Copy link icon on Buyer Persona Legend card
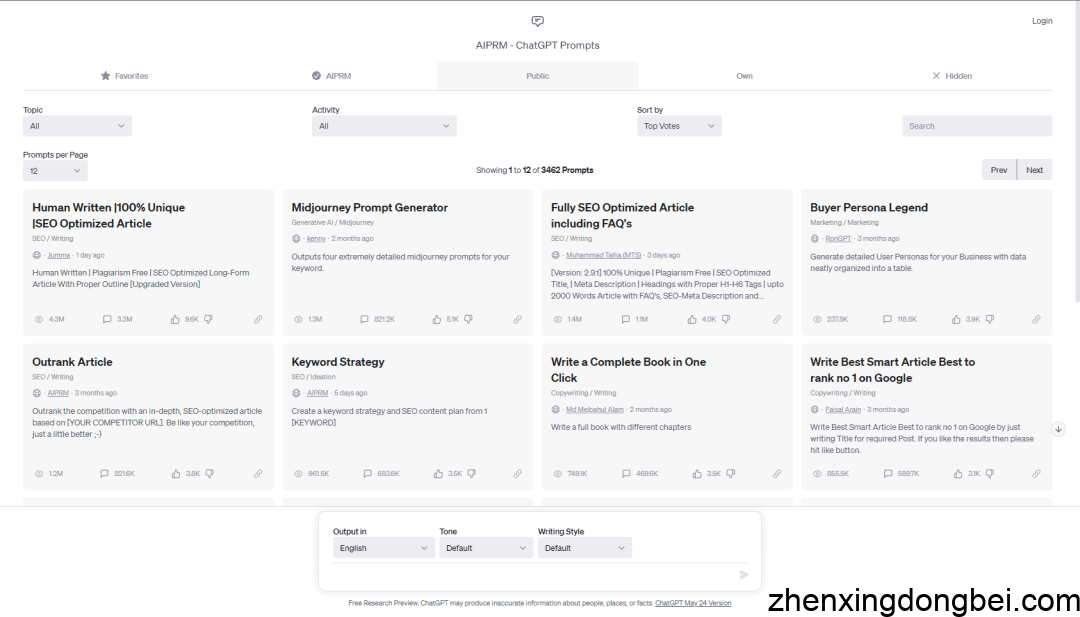 coord(1036,320)
